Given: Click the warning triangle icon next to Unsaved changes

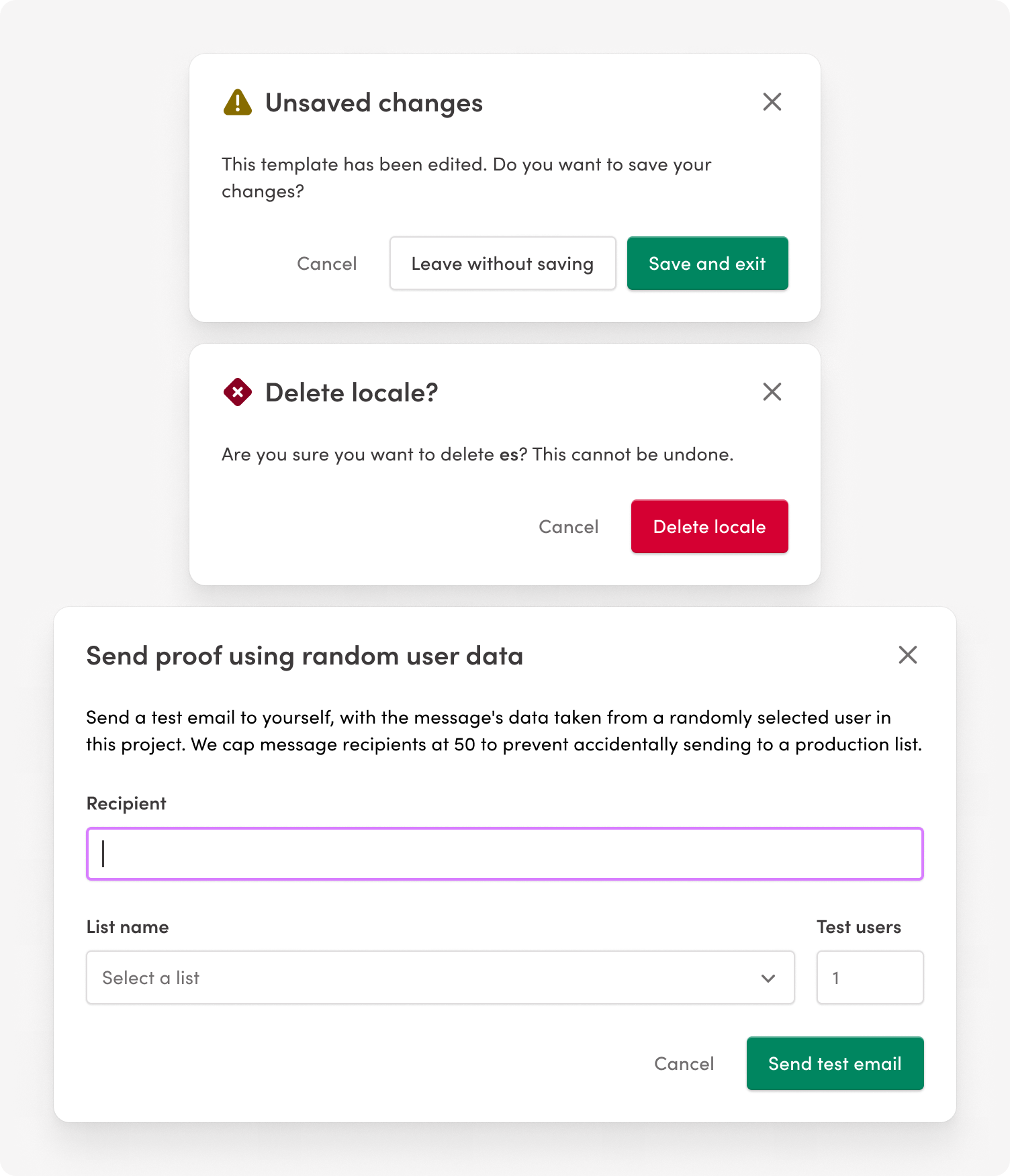Looking at the screenshot, I should [x=236, y=102].
